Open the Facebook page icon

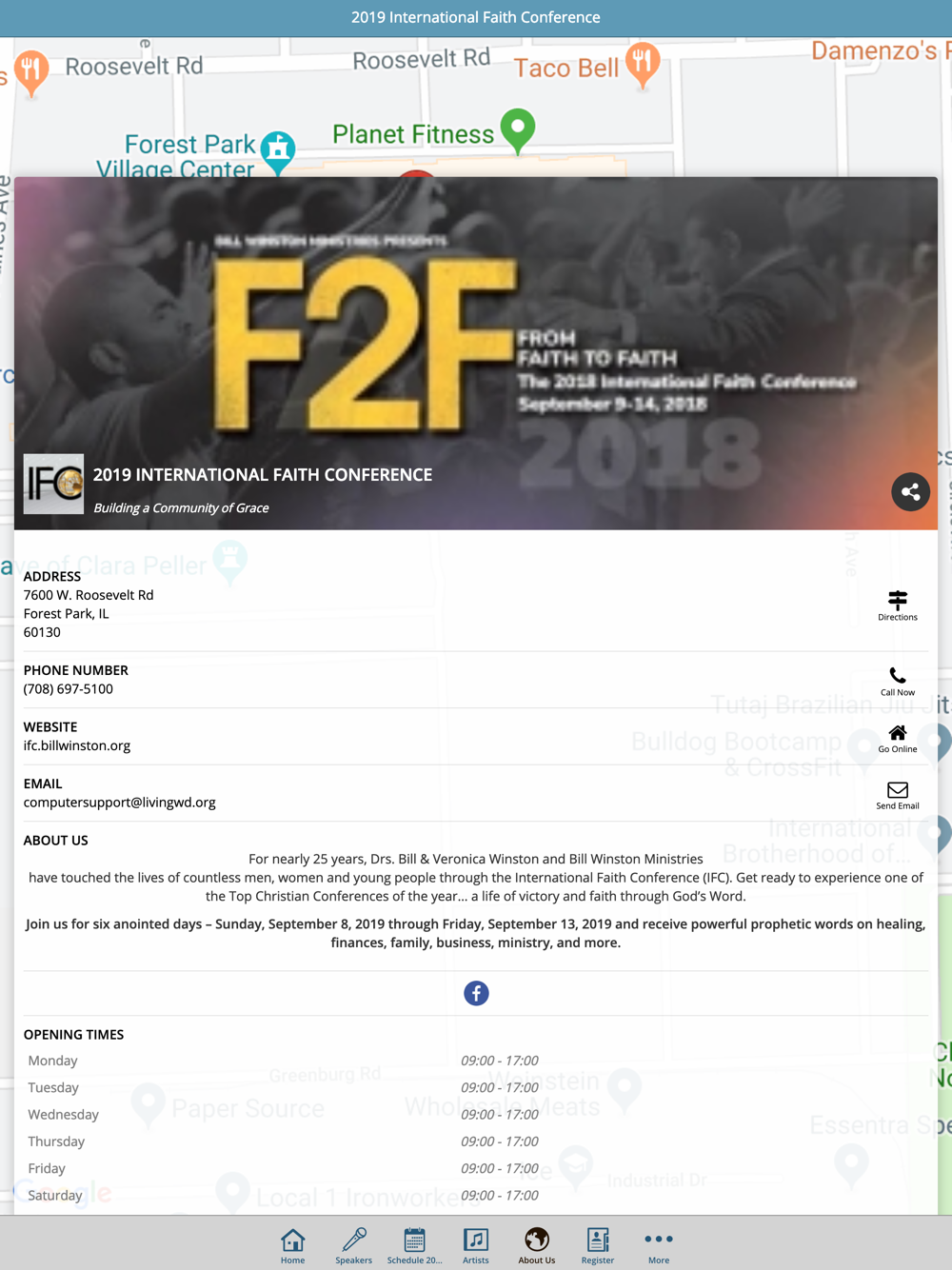pos(476,993)
